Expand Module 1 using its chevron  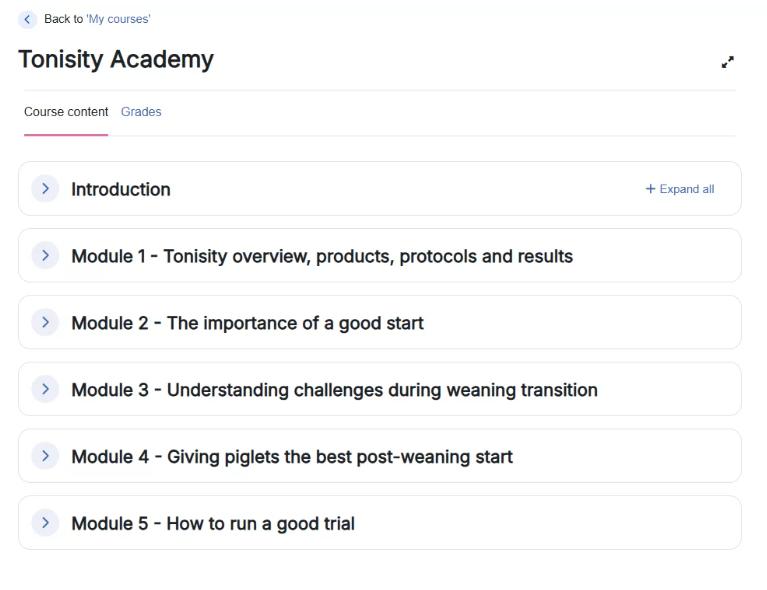45,255
